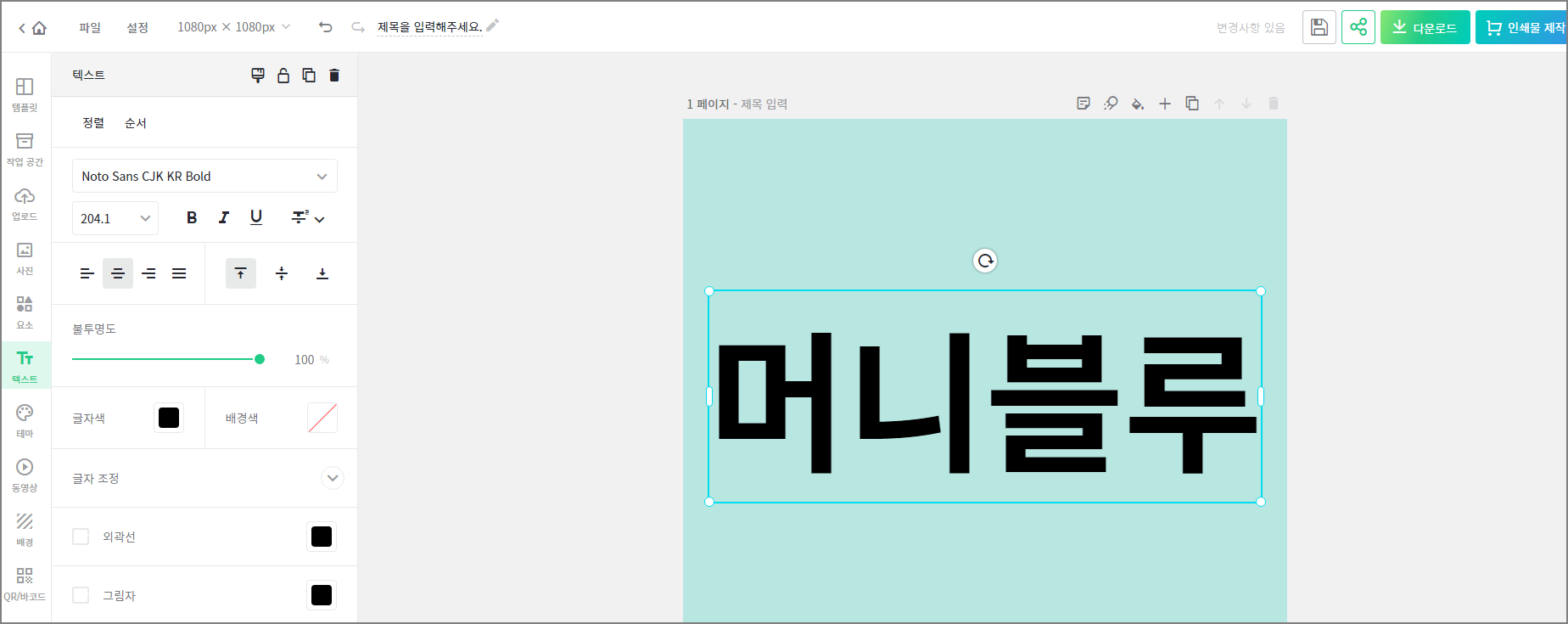Open the strikethrough options dropdown

[307, 218]
